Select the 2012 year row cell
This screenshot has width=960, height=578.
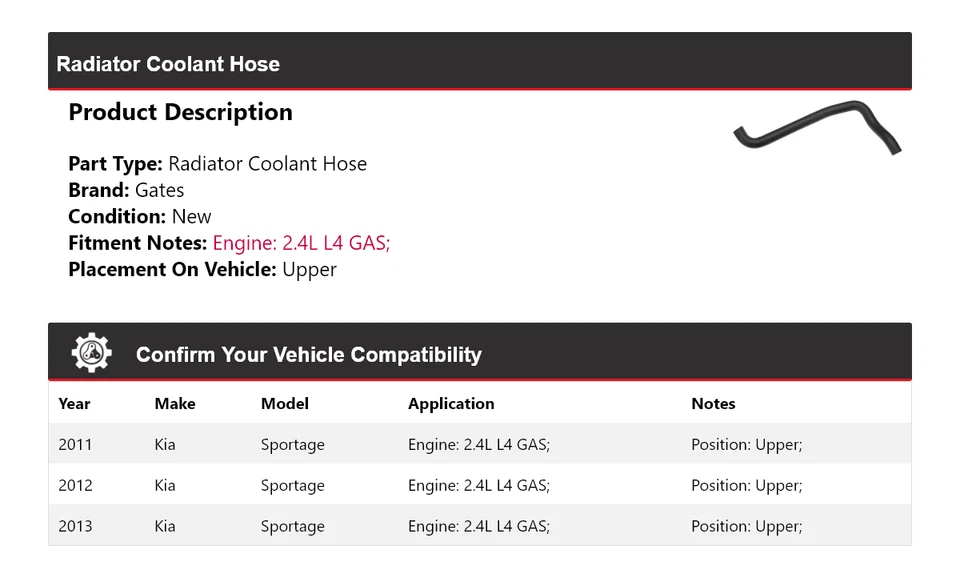[75, 486]
